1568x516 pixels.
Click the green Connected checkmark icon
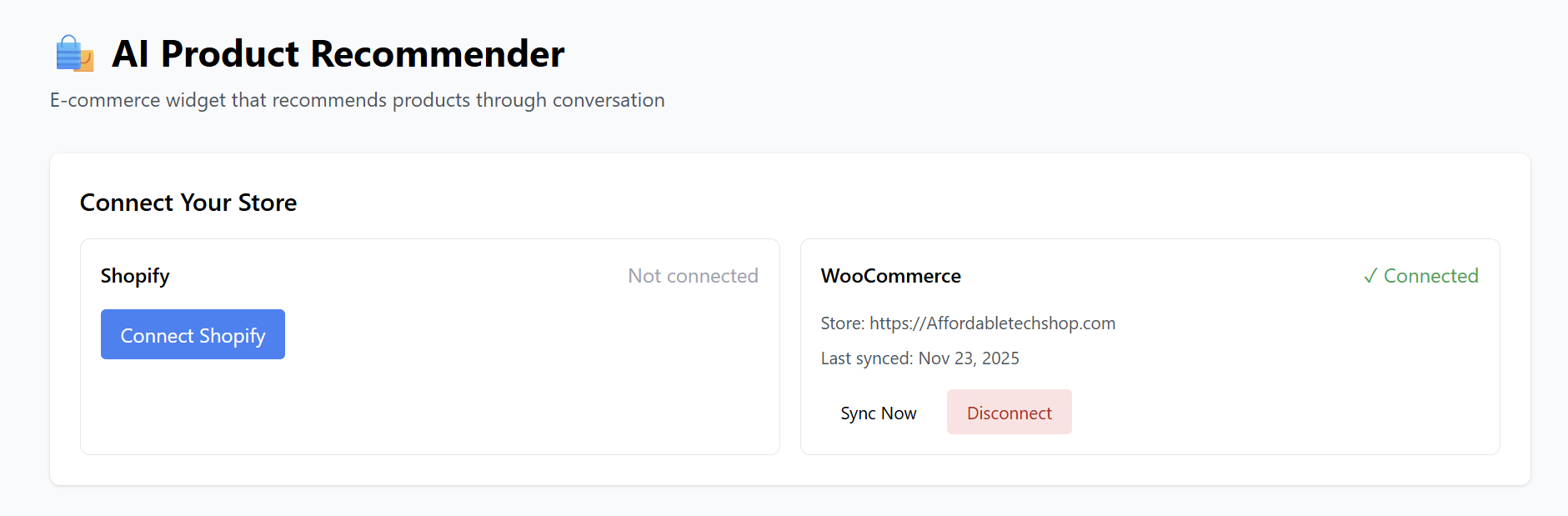(x=1370, y=277)
